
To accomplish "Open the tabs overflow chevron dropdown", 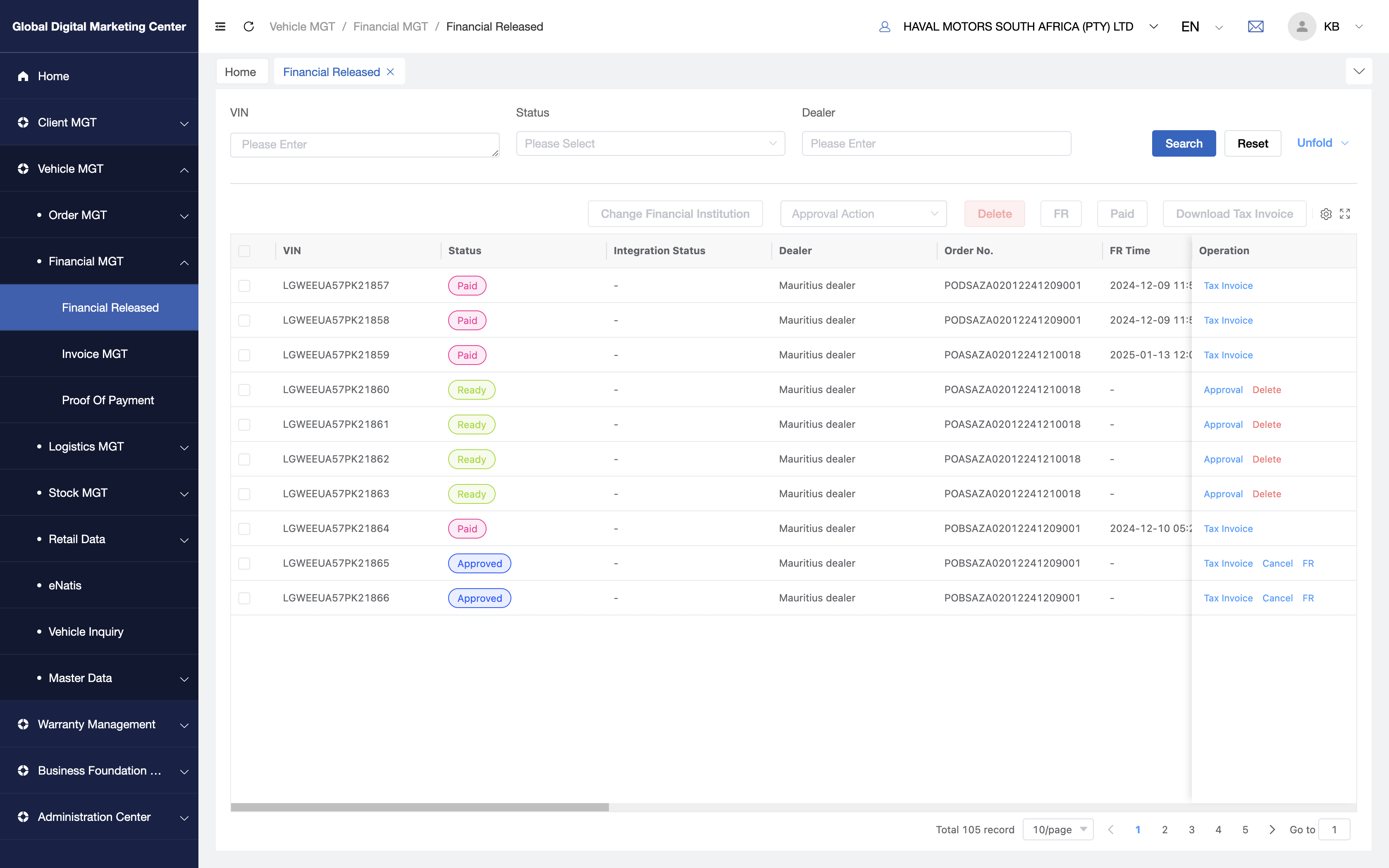I will 1358,71.
